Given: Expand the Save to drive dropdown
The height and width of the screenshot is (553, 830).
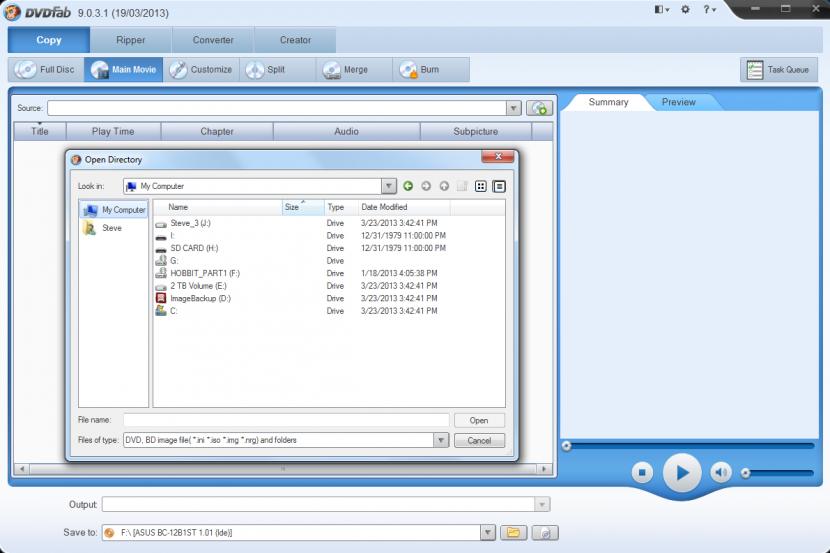Looking at the screenshot, I should click(487, 533).
